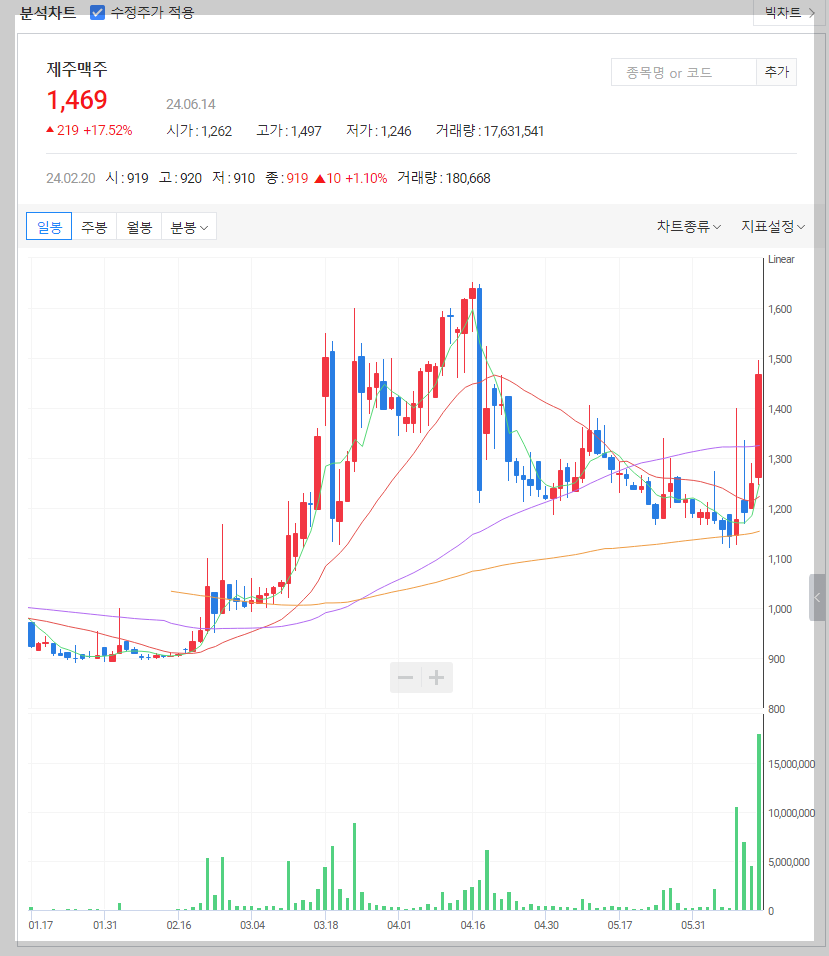
Task: Click the zoom in plus icon
Action: click(x=436, y=677)
